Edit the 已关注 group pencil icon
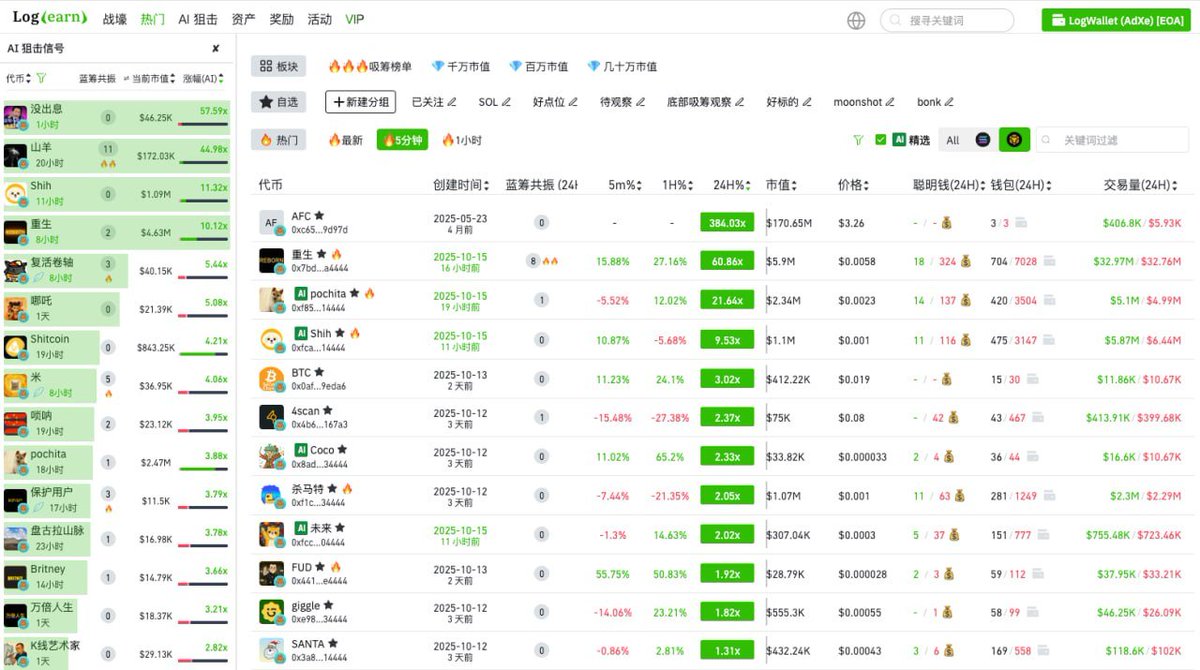This screenshot has width=1200, height=670. click(x=452, y=102)
